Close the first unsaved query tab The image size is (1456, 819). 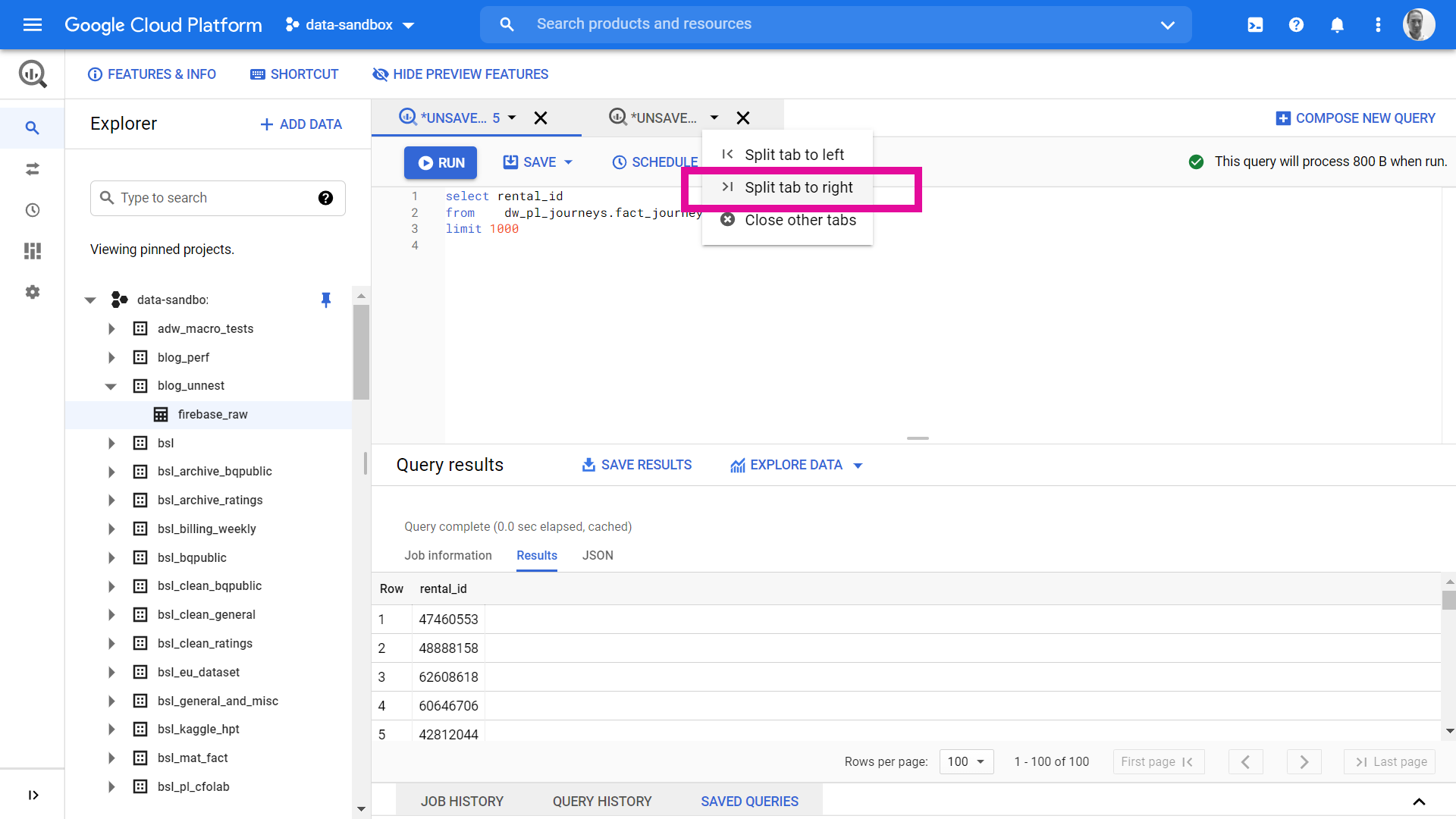coord(541,118)
